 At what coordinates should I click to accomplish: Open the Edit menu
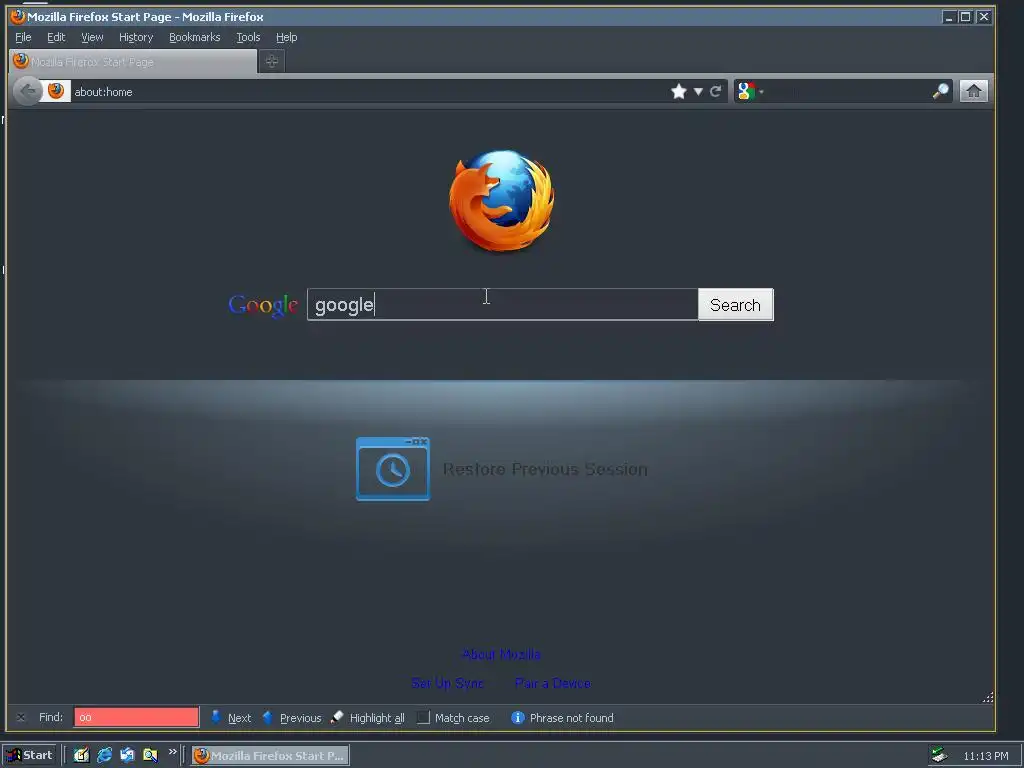coord(56,37)
